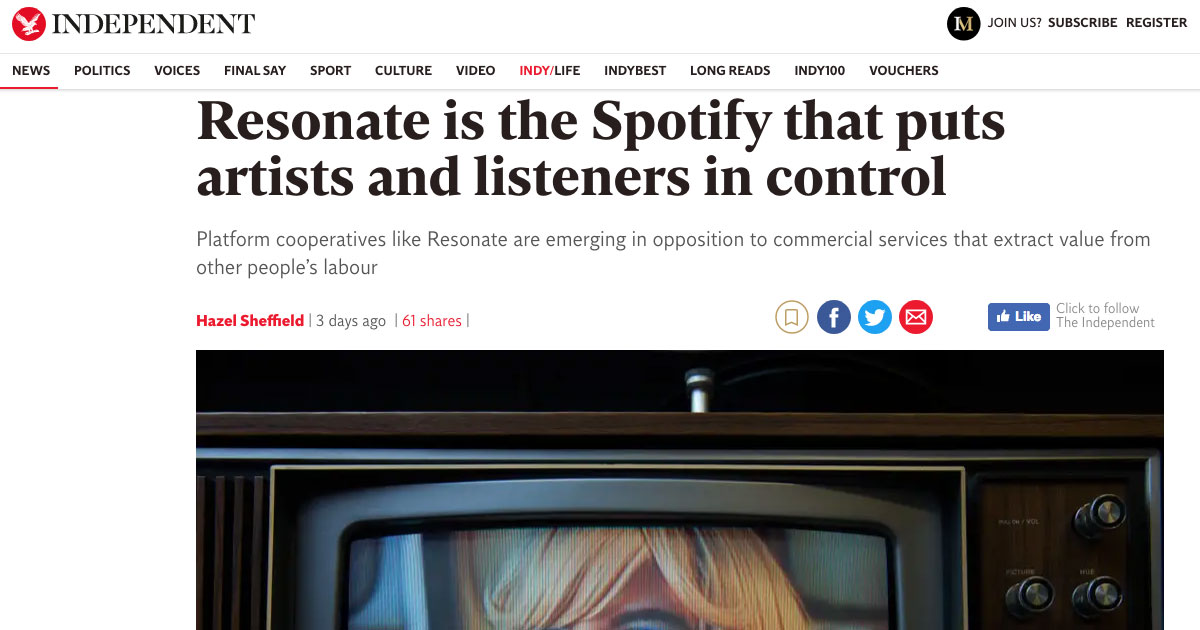This screenshot has height=630, width=1200.
Task: Navigate to the Sport section
Action: tap(330, 70)
